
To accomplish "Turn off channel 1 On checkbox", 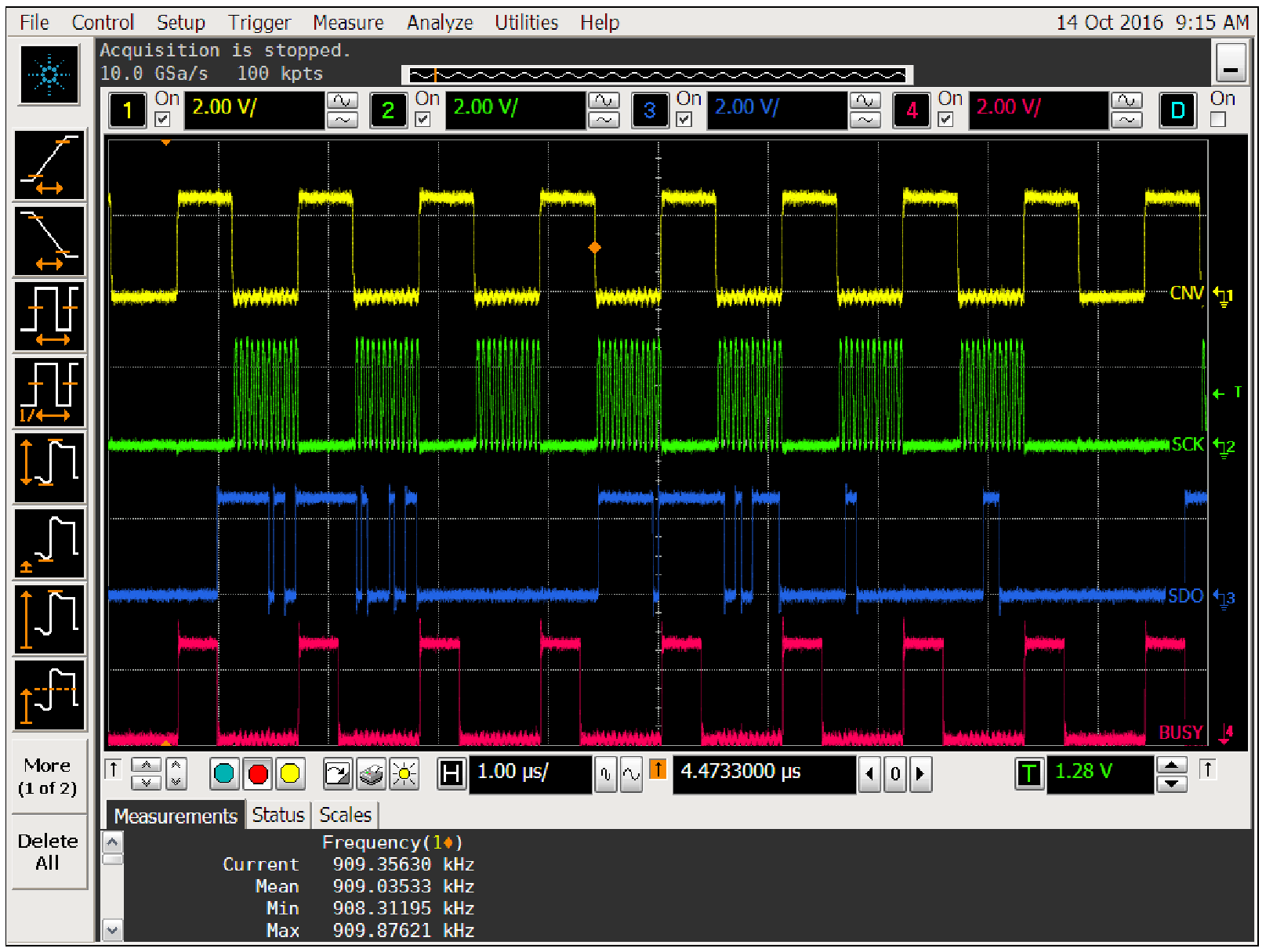I will 163,120.
